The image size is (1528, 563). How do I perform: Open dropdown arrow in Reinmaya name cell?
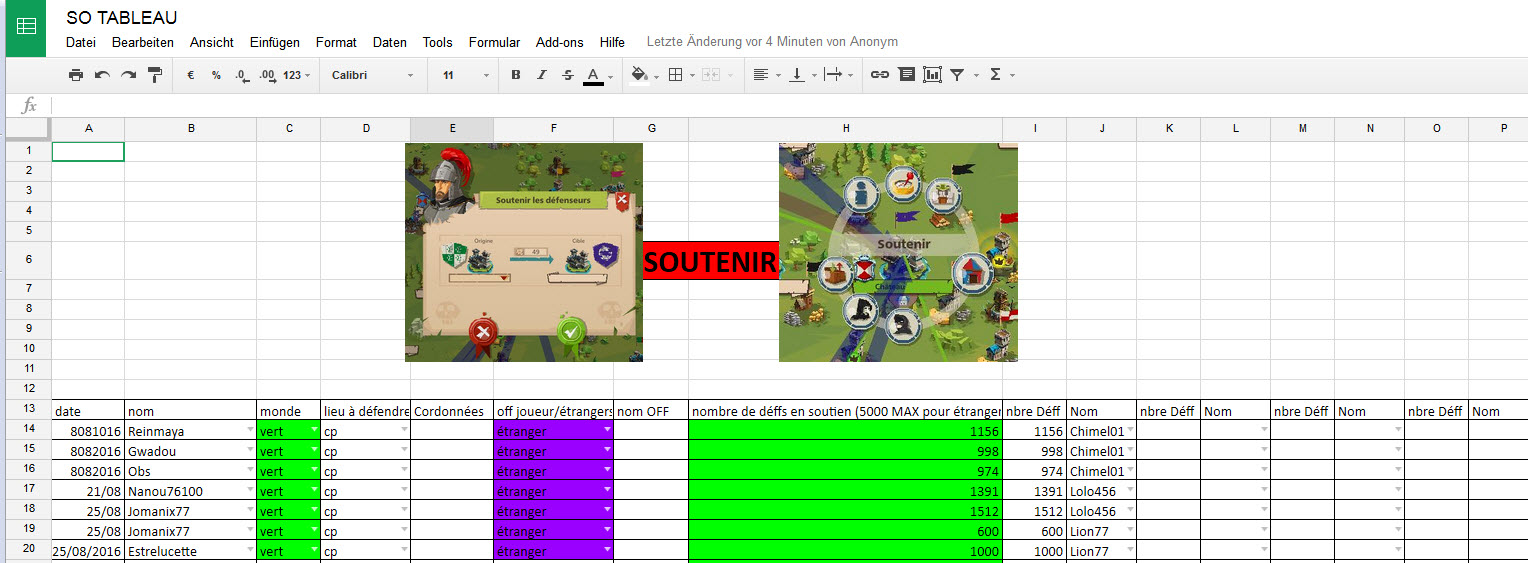pos(249,430)
